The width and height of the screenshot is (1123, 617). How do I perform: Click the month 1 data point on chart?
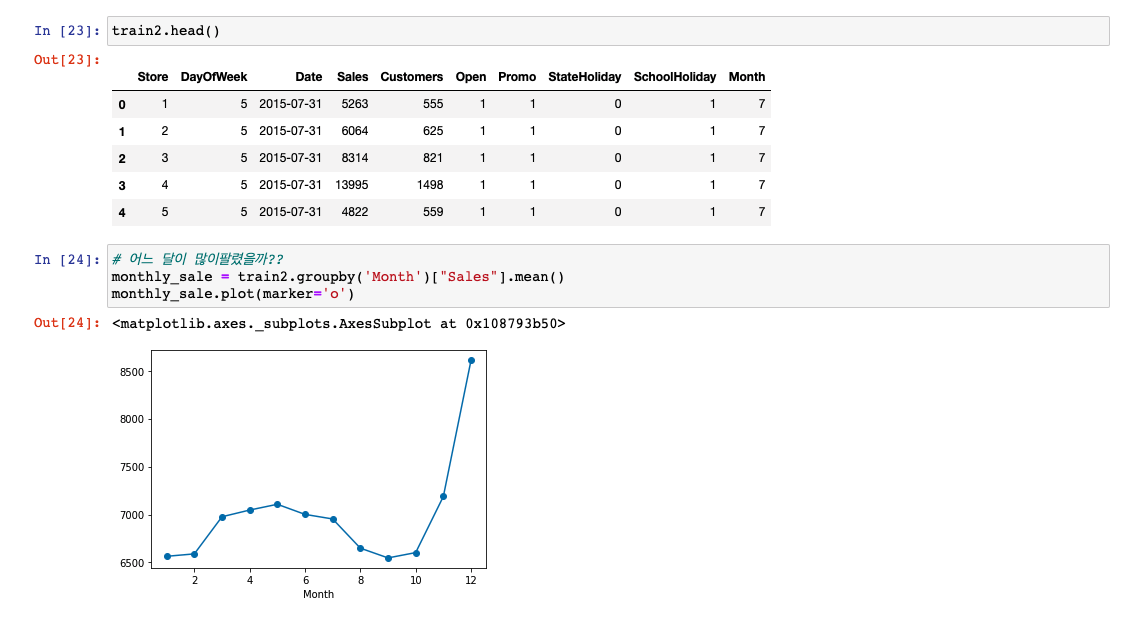(168, 556)
